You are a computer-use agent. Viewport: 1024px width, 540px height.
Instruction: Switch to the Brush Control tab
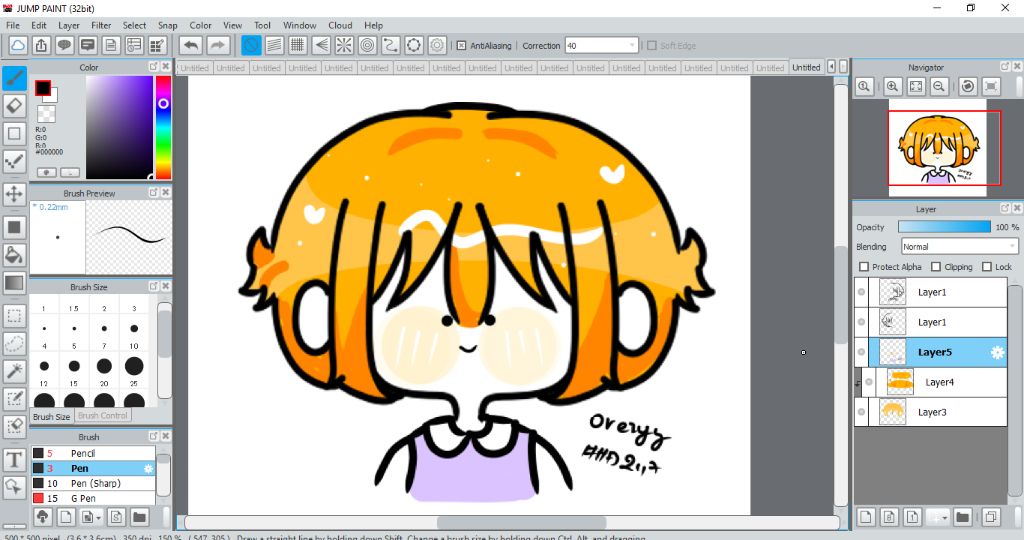(103, 416)
